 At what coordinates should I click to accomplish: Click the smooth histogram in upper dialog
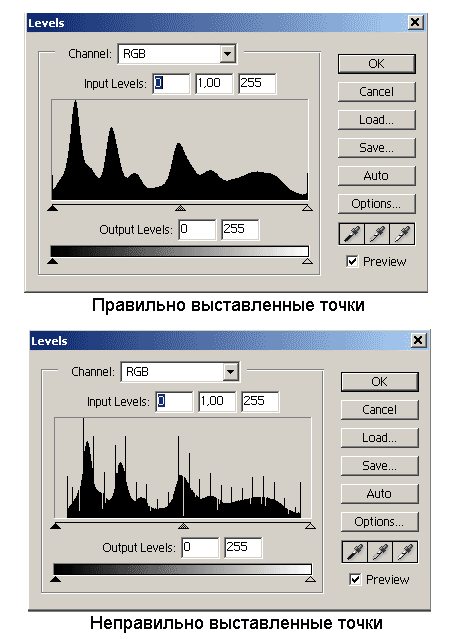click(180, 150)
